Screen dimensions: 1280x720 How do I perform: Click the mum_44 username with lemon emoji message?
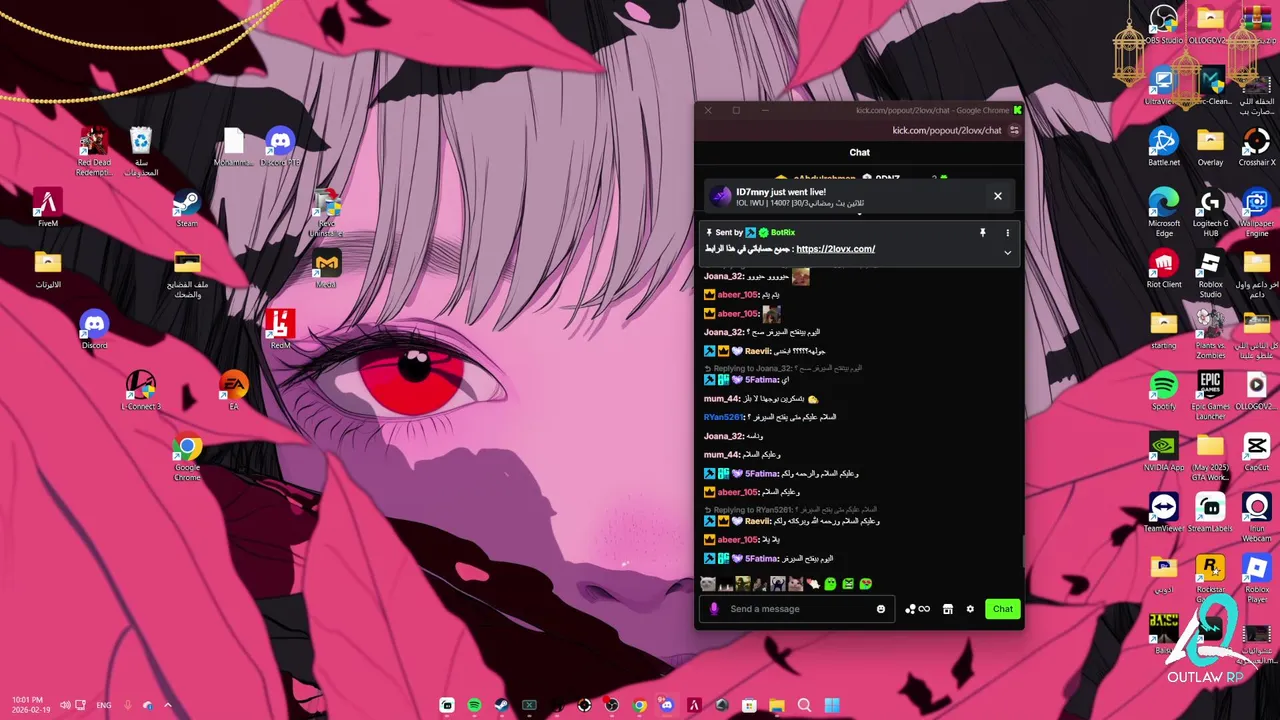pos(722,398)
